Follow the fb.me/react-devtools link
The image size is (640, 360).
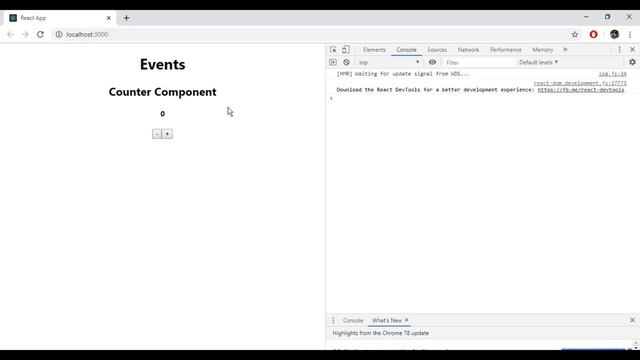pos(580,90)
